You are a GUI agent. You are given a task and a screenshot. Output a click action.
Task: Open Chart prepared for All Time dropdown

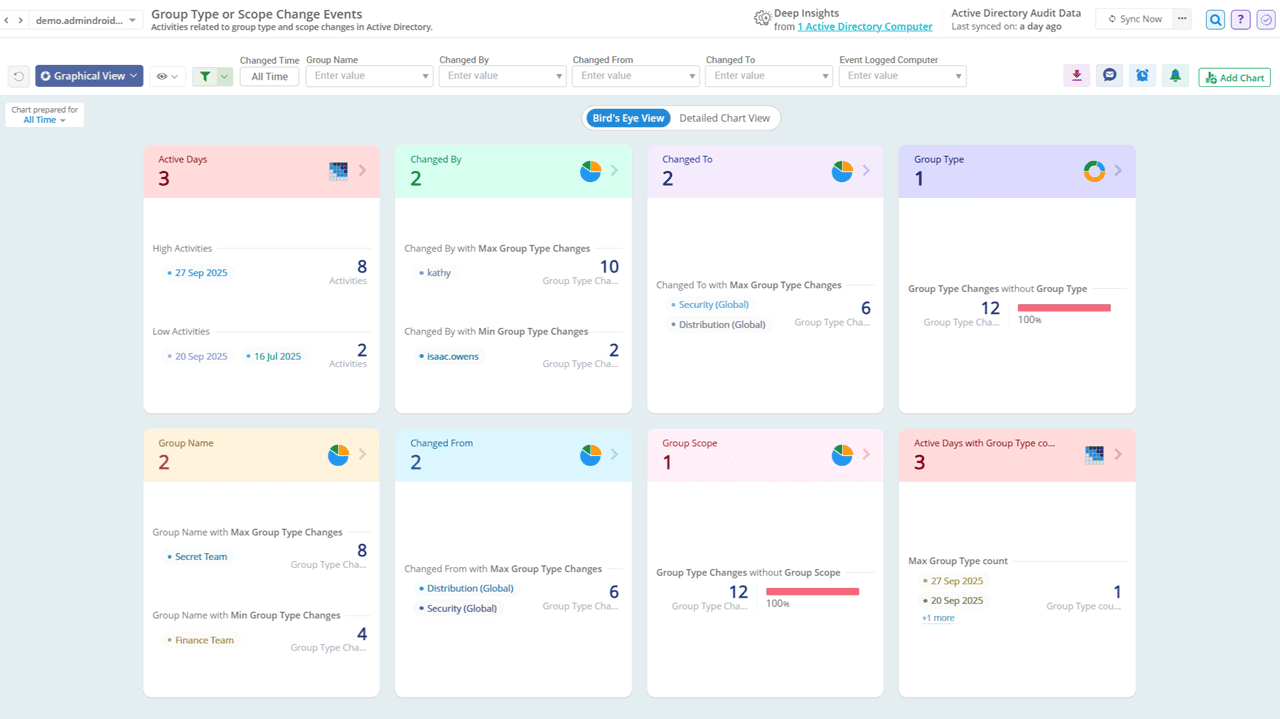pos(44,120)
